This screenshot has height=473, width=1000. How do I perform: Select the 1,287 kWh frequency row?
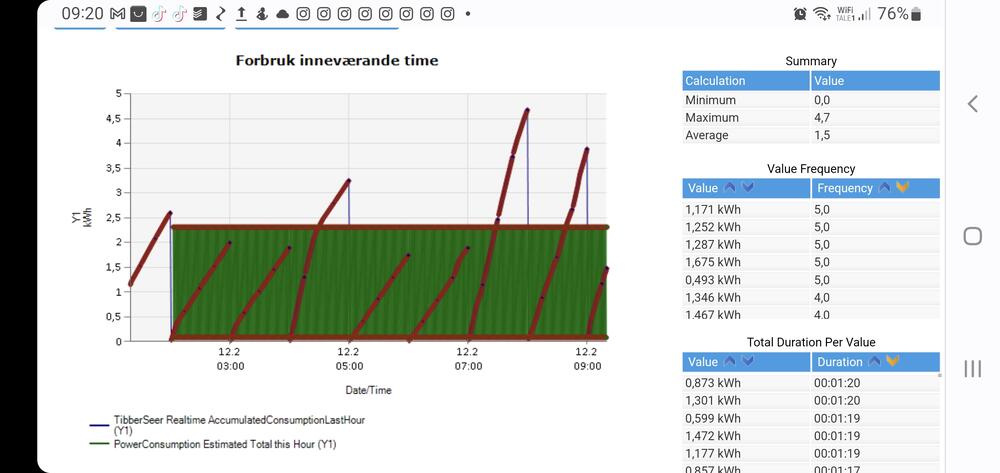pyautogui.click(x=811, y=244)
